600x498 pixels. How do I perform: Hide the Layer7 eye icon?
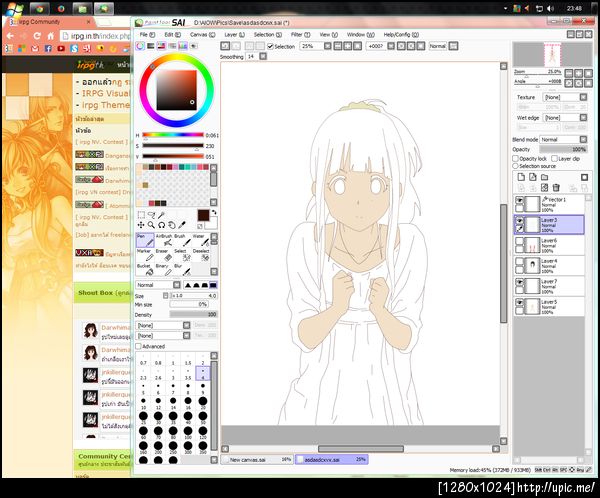tap(519, 282)
